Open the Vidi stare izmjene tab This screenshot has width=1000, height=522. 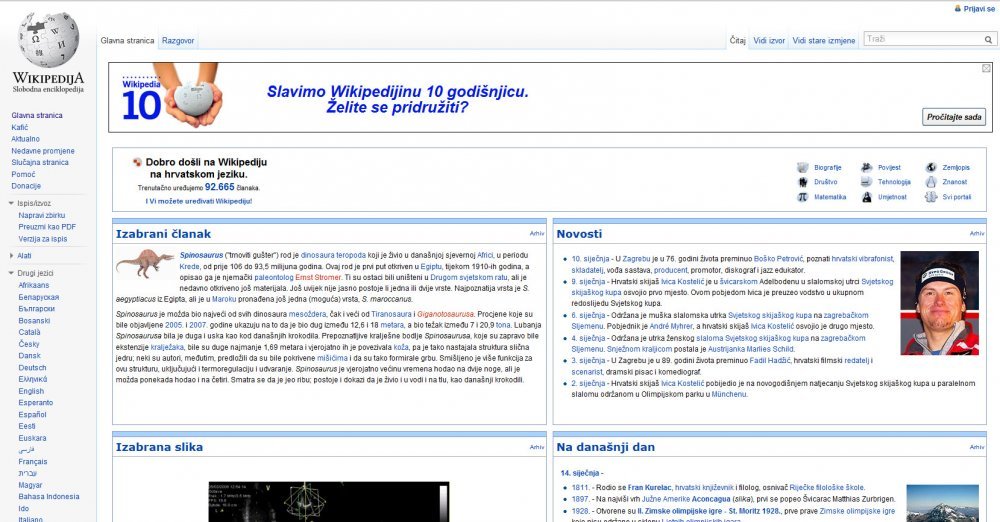click(824, 40)
